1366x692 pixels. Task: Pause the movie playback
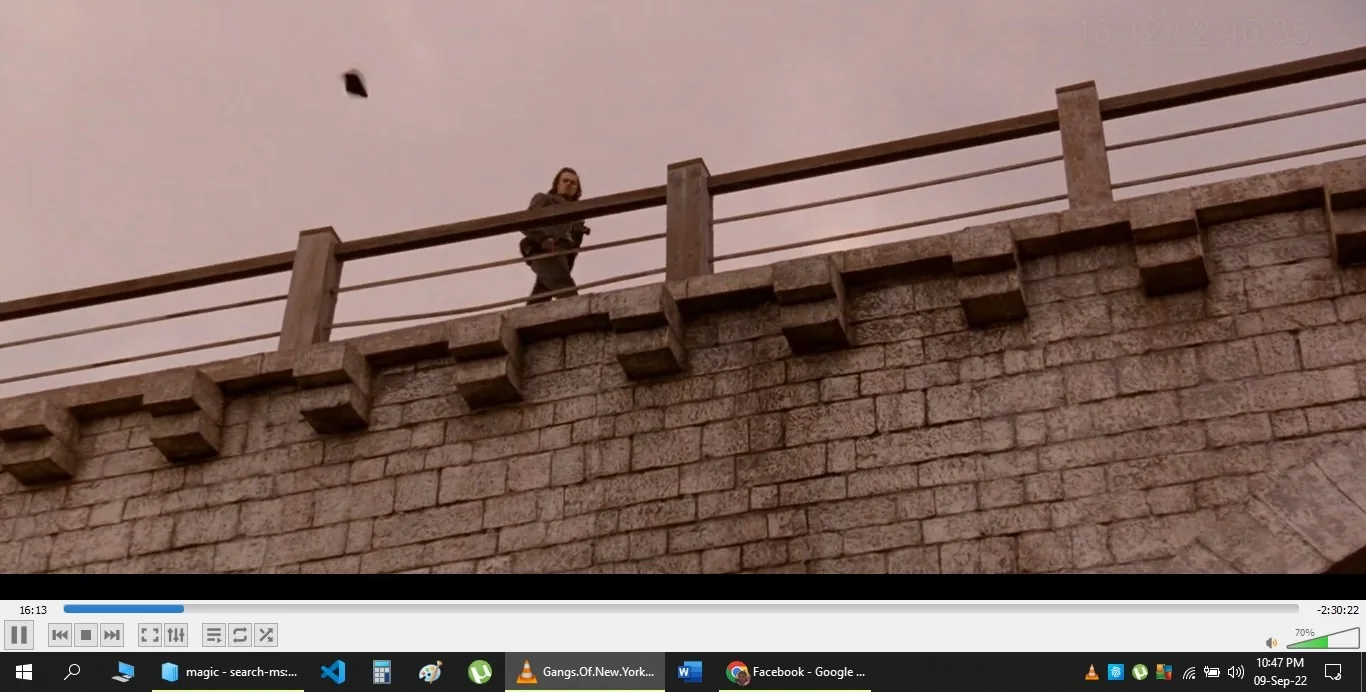click(x=19, y=635)
